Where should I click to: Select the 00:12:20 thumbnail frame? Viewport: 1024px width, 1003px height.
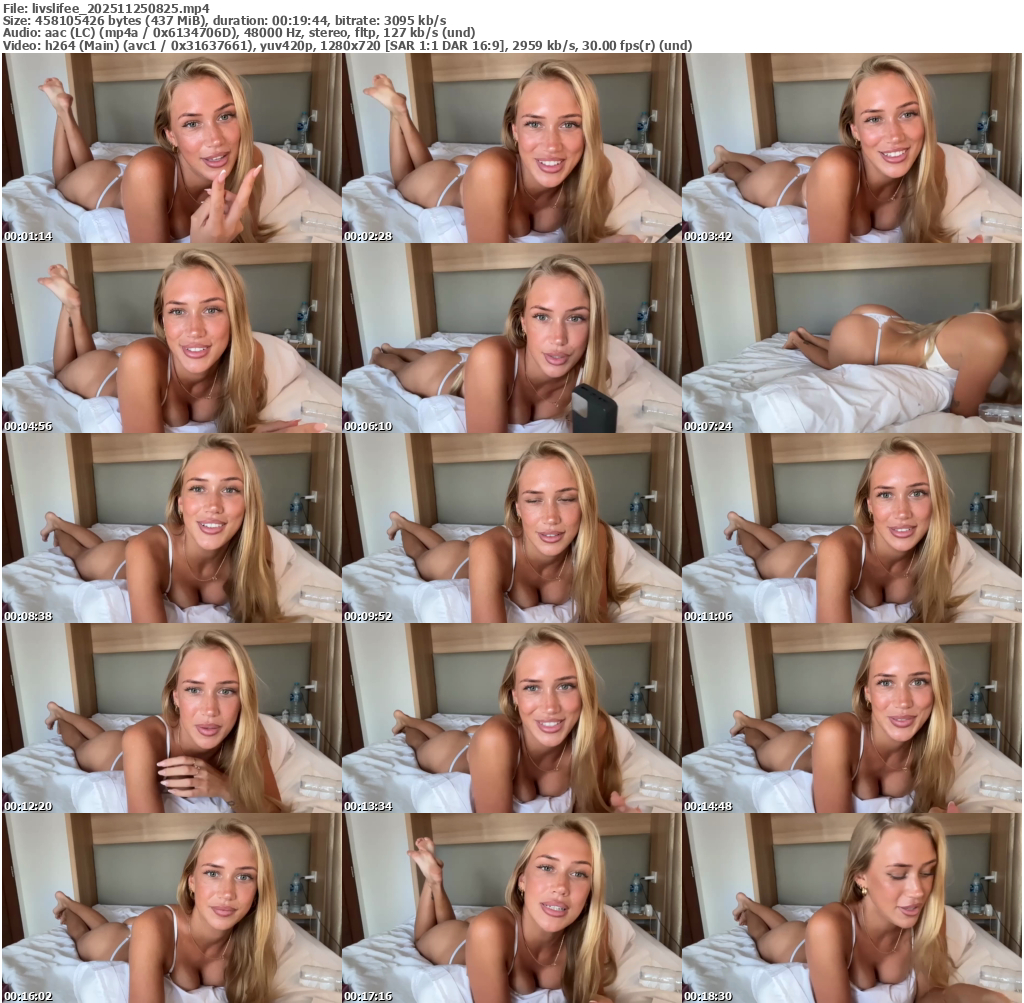(x=172, y=718)
